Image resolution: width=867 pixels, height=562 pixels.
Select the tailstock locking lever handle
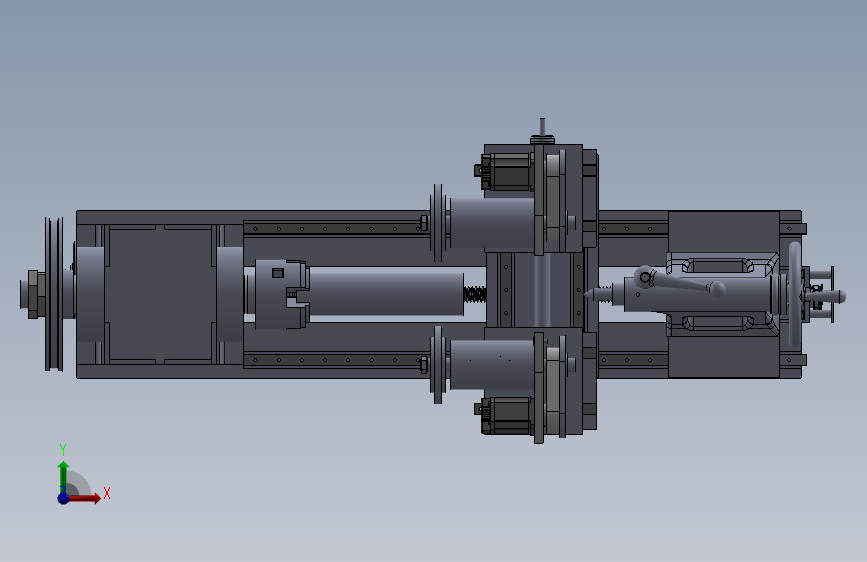click(x=682, y=282)
